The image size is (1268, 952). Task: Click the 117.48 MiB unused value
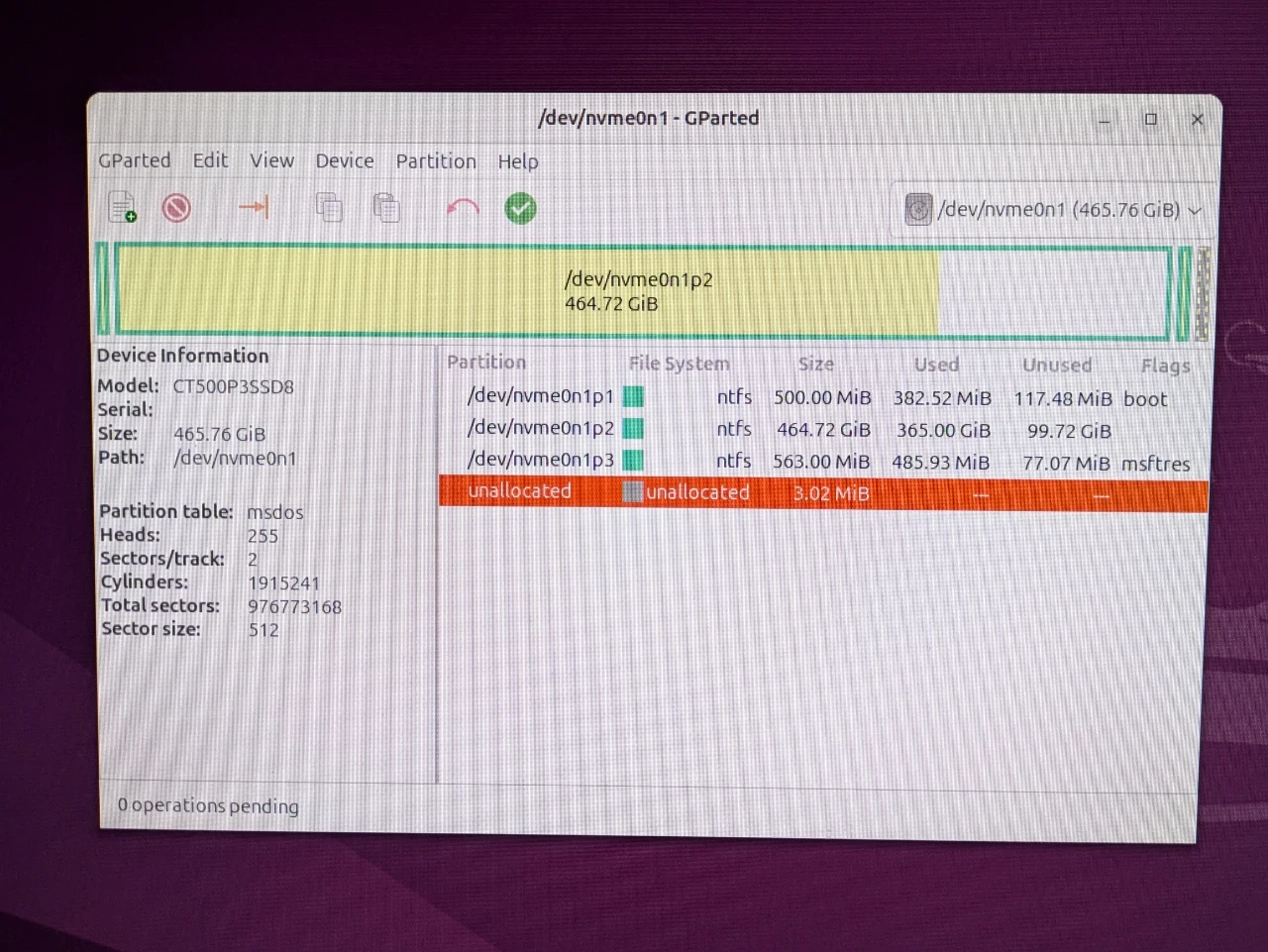click(x=1063, y=399)
